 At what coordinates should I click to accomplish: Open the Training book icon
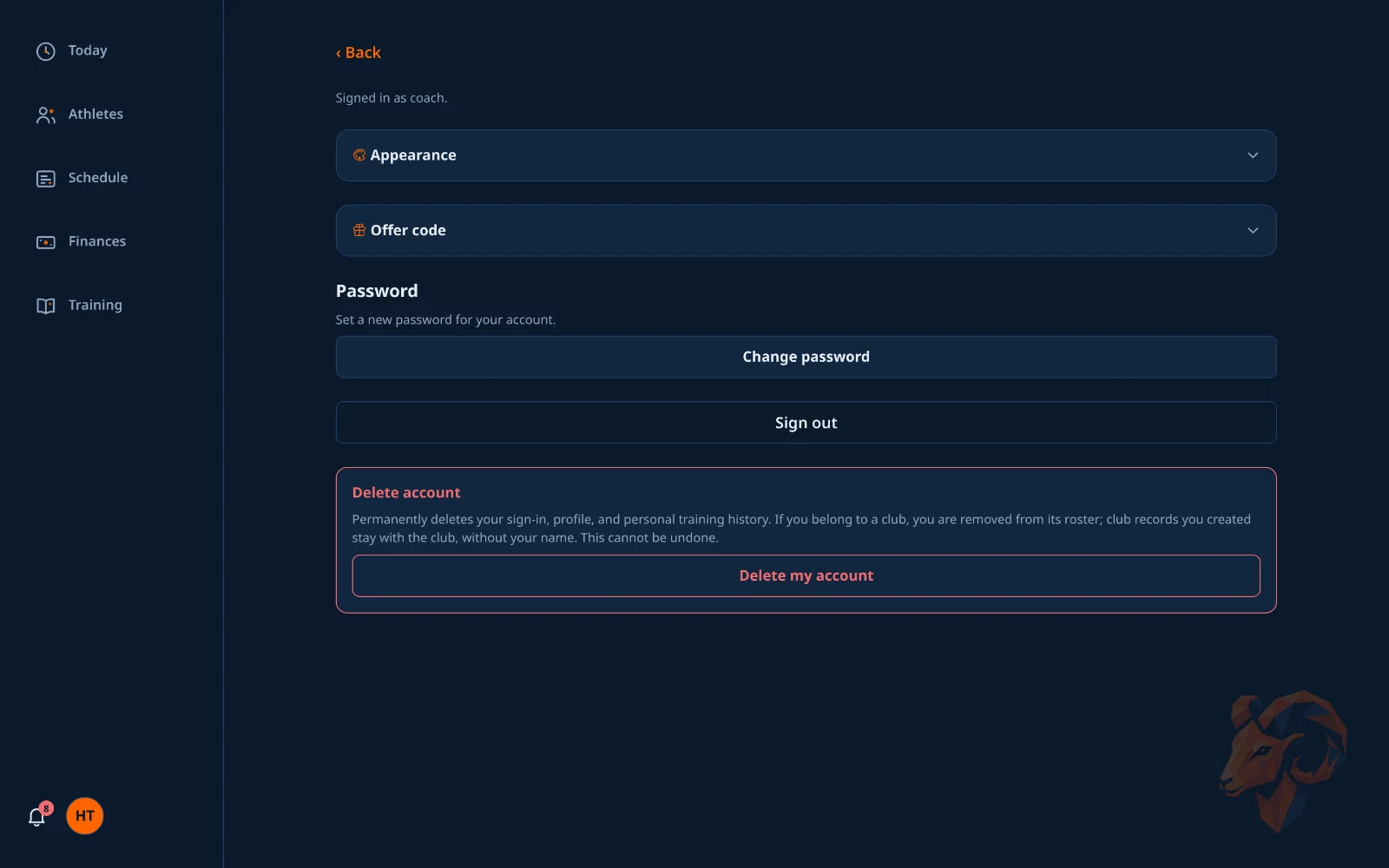click(46, 306)
